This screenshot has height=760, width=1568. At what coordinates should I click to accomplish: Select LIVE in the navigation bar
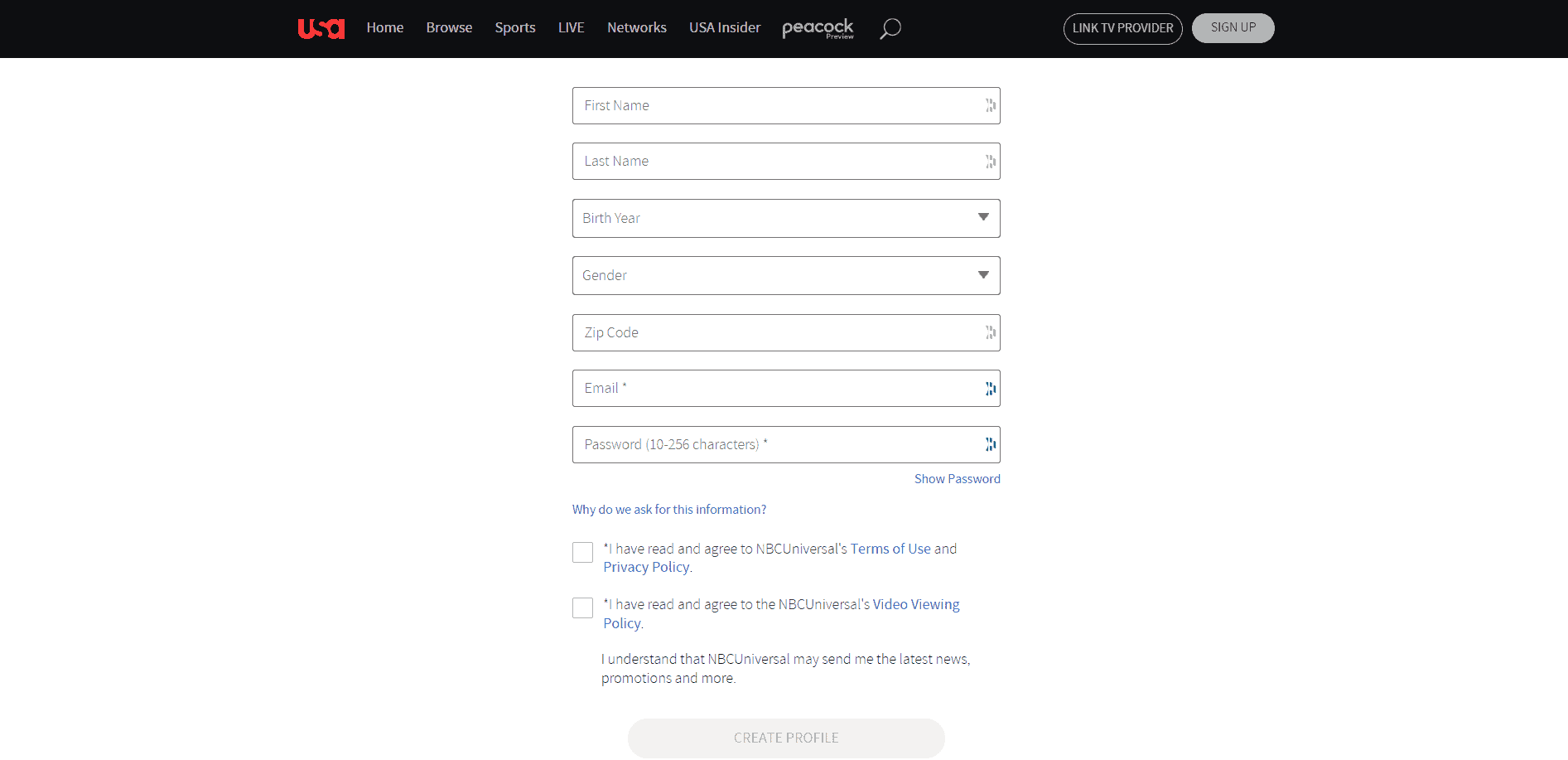click(x=572, y=27)
